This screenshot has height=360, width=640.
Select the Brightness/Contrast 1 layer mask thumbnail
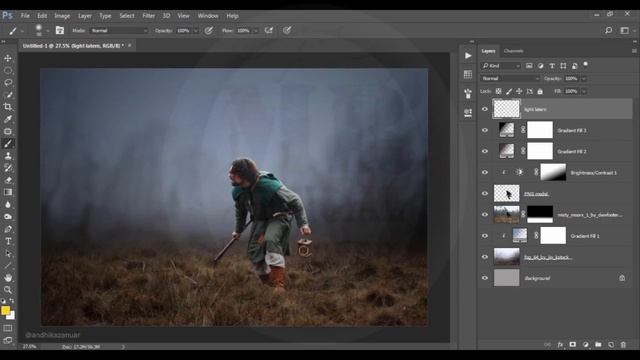553,172
